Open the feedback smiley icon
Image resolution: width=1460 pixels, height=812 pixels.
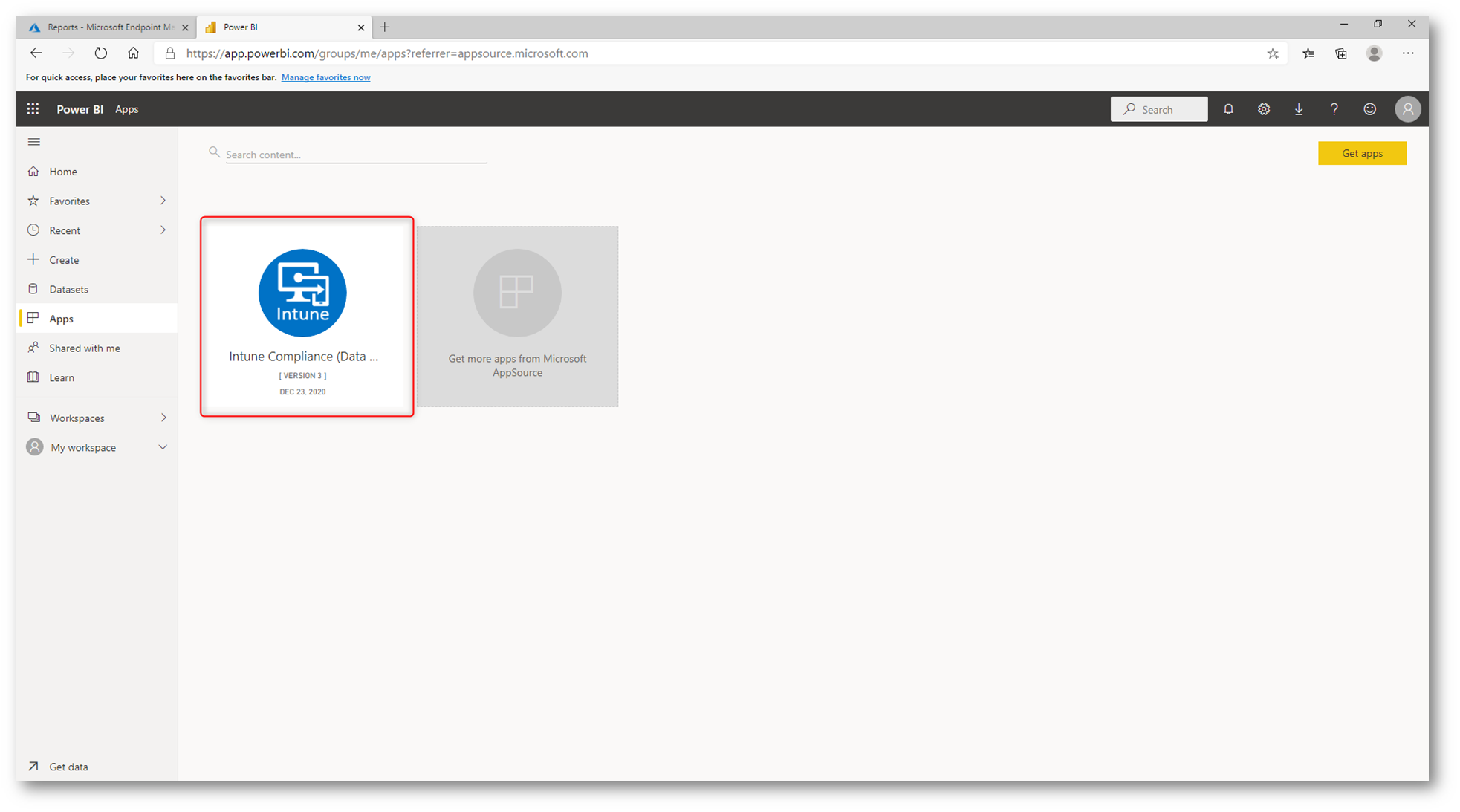pyautogui.click(x=1369, y=109)
